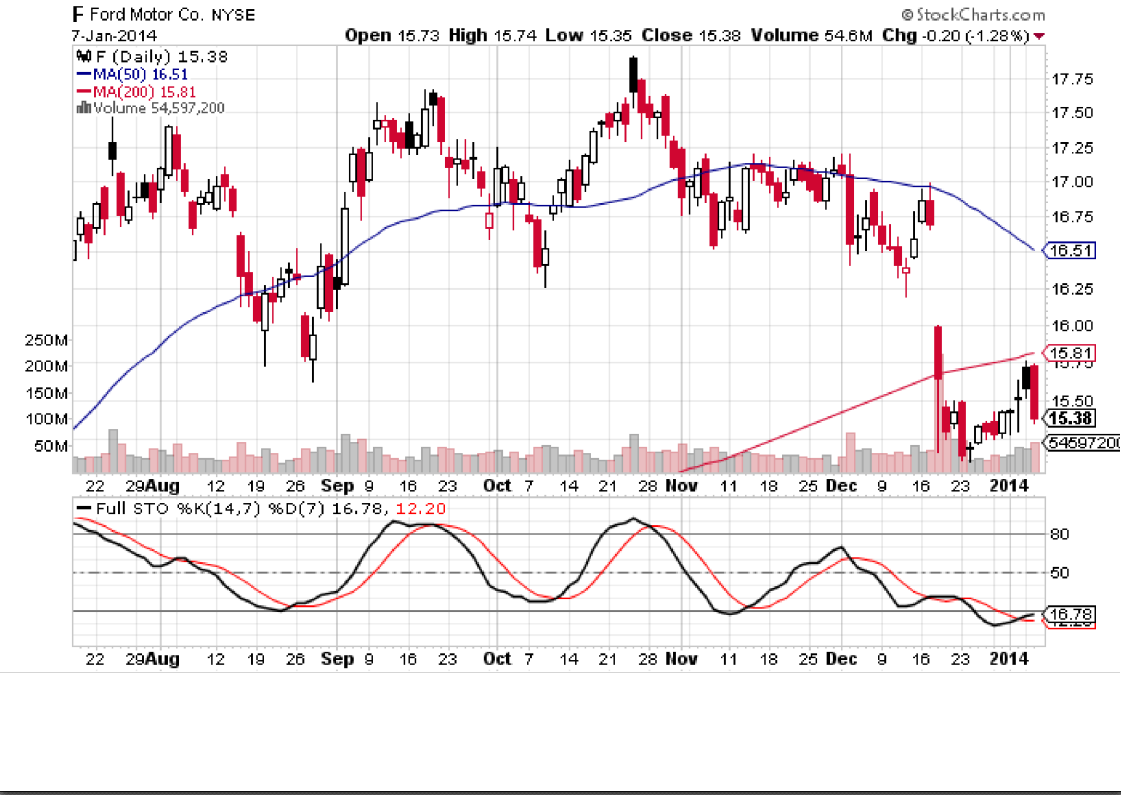Click the Volume 54,597,200 legend entry
The height and width of the screenshot is (795, 1121).
tap(159, 108)
